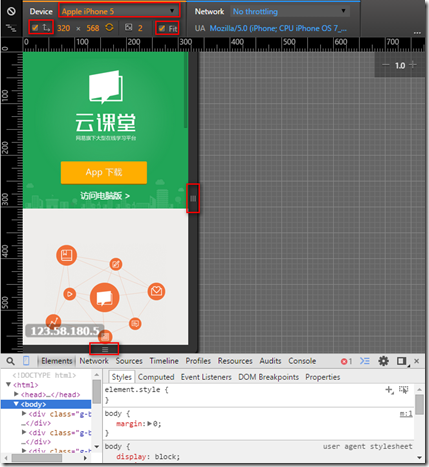429x467 pixels.
Task: Click the orange book node icon
Action: (x=67, y=256)
